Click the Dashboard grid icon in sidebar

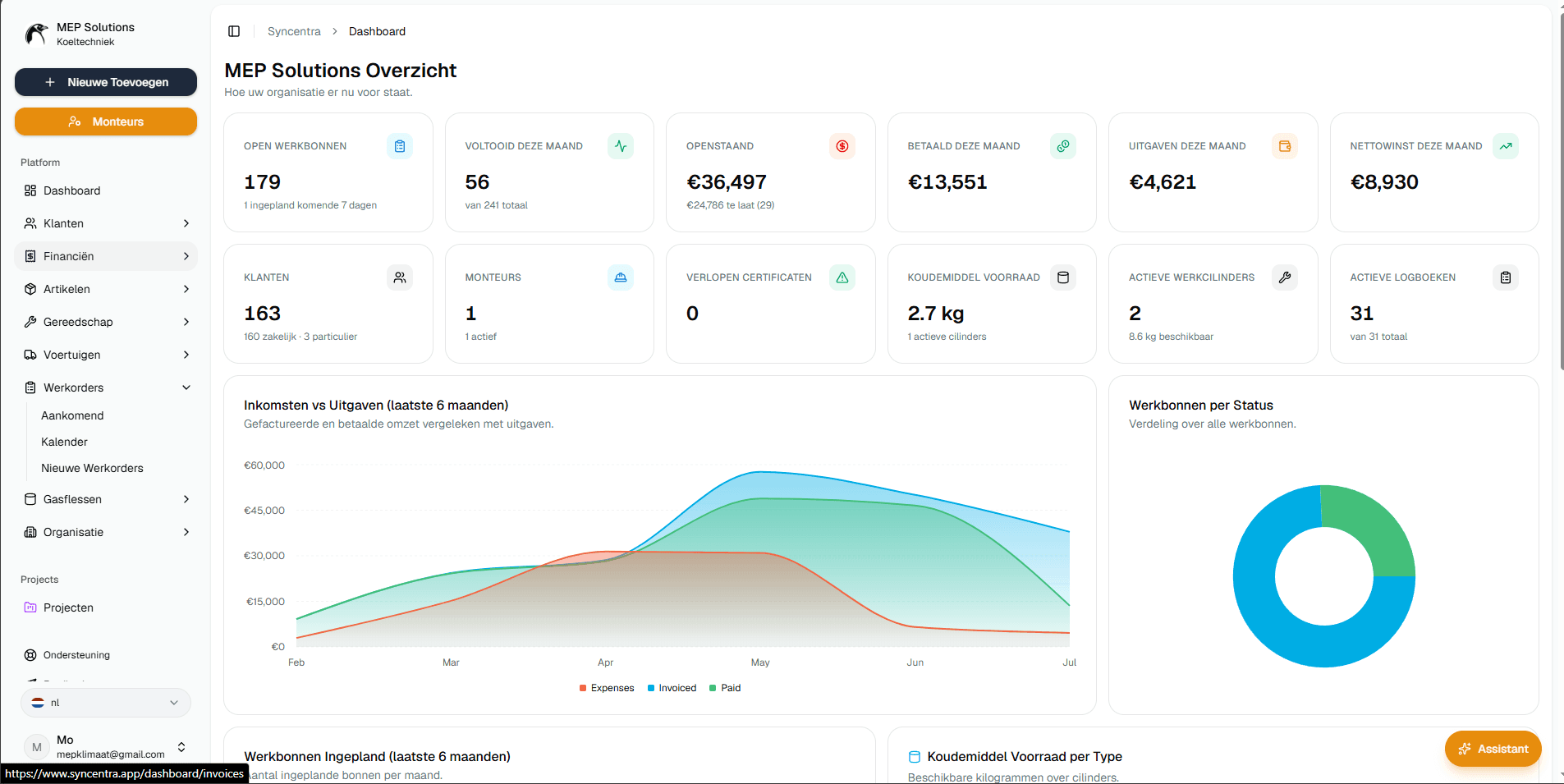(30, 190)
